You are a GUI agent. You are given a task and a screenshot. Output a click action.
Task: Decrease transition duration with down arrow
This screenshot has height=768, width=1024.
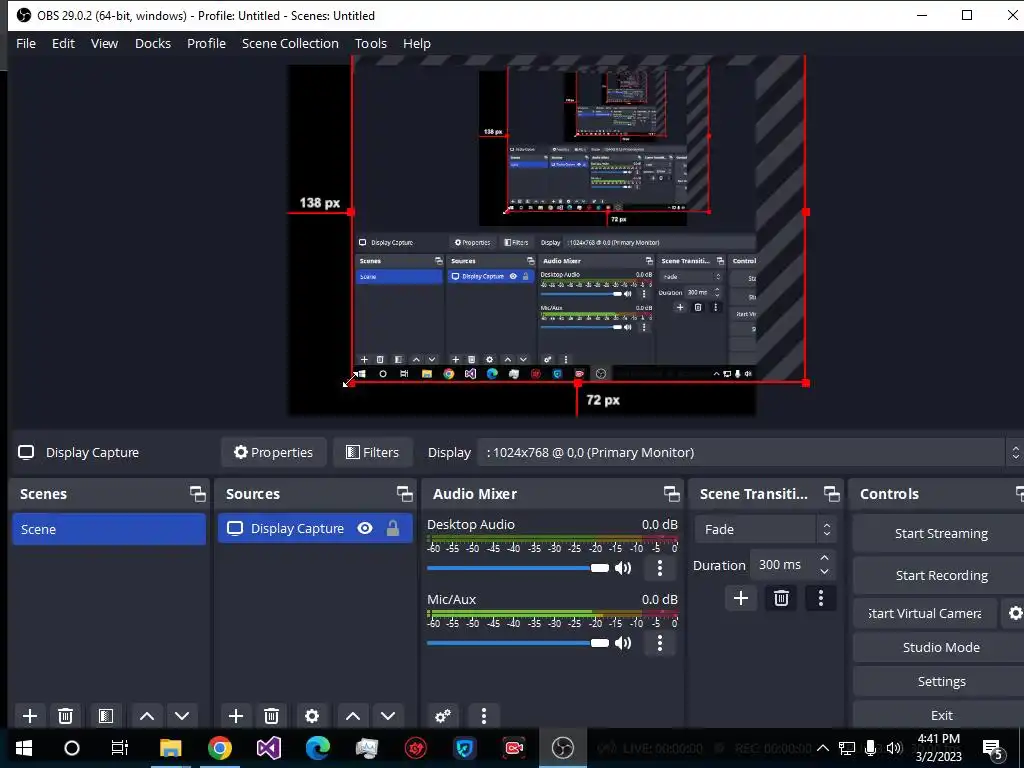pos(824,571)
